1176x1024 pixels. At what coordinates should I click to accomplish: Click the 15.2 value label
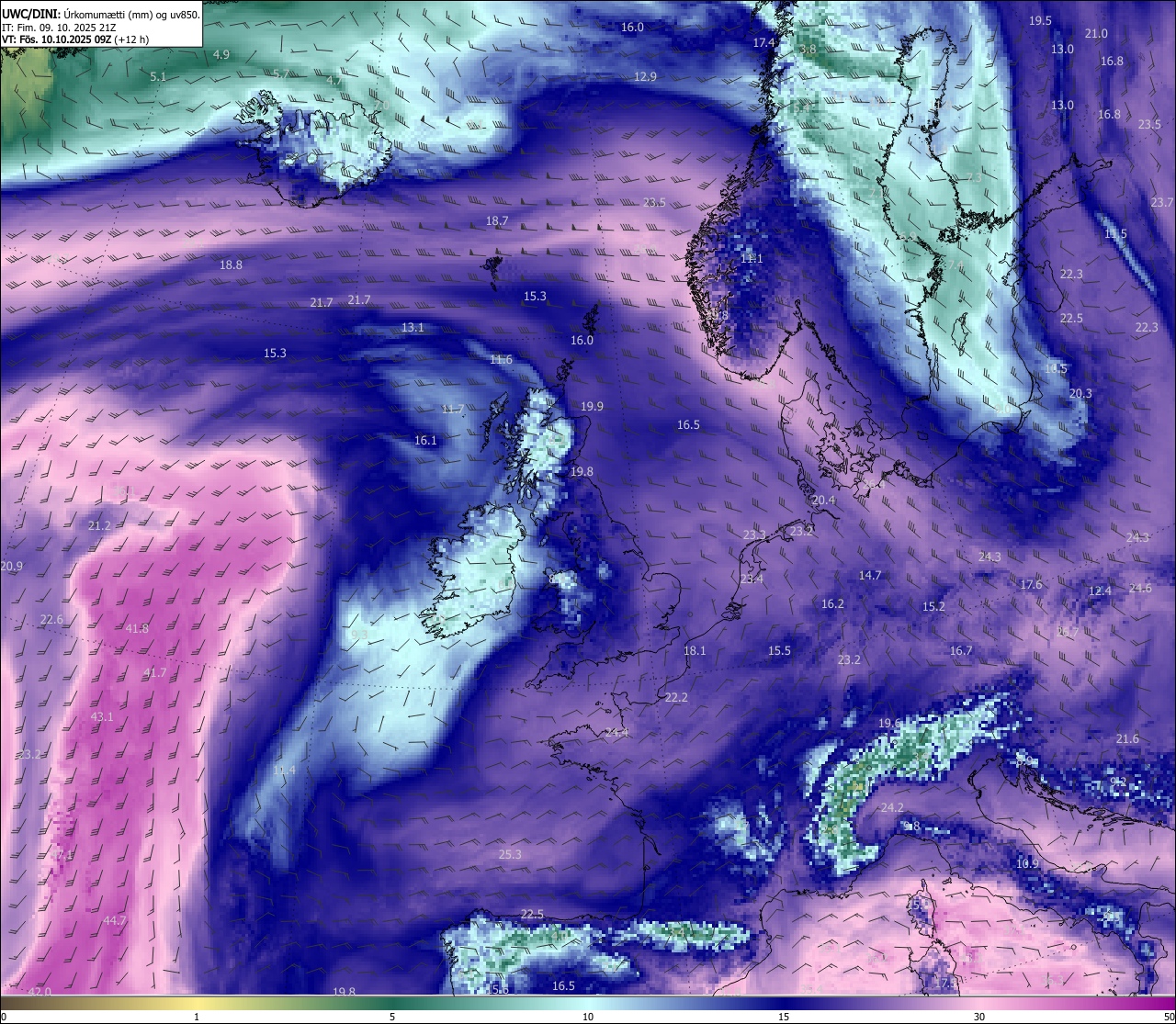click(x=933, y=607)
